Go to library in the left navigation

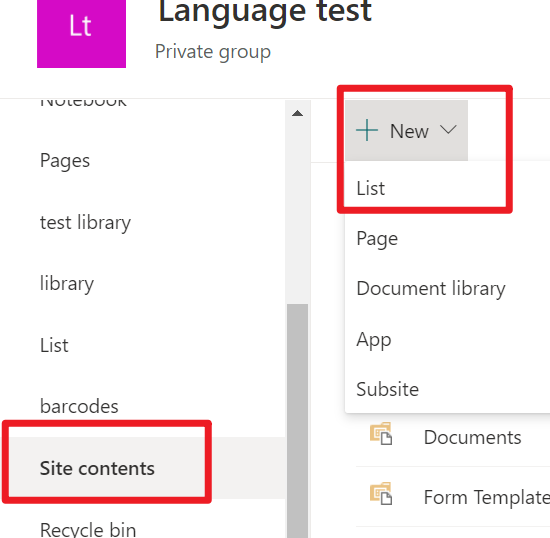coord(67,284)
